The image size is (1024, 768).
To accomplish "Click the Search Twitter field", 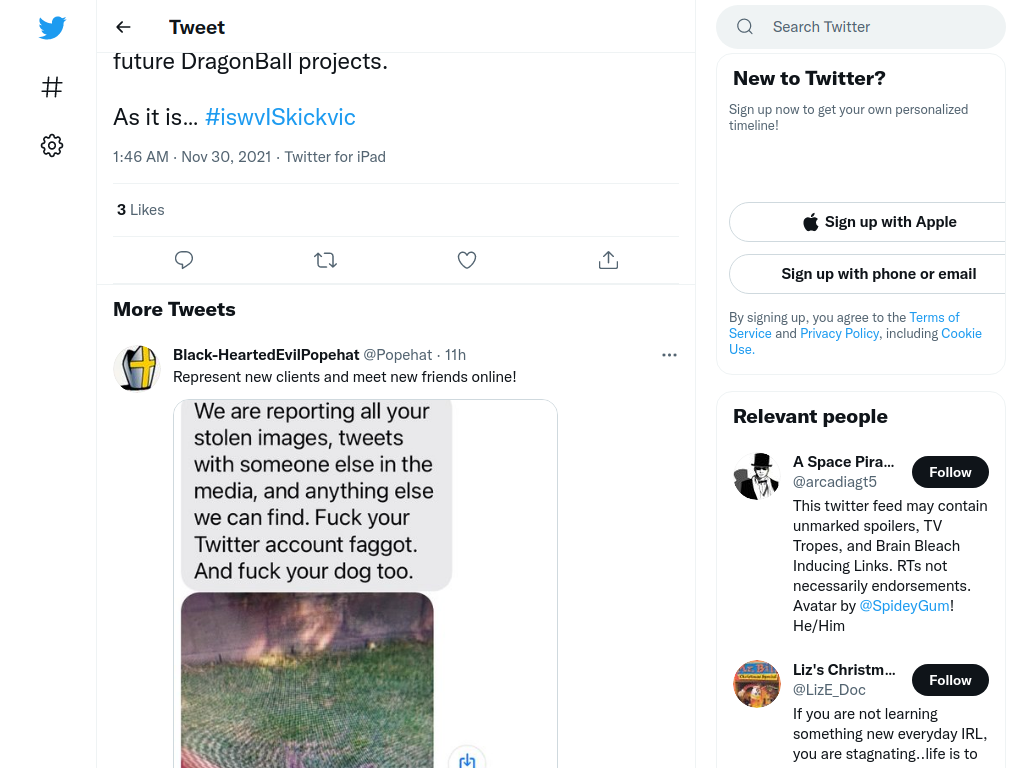I will point(861,27).
